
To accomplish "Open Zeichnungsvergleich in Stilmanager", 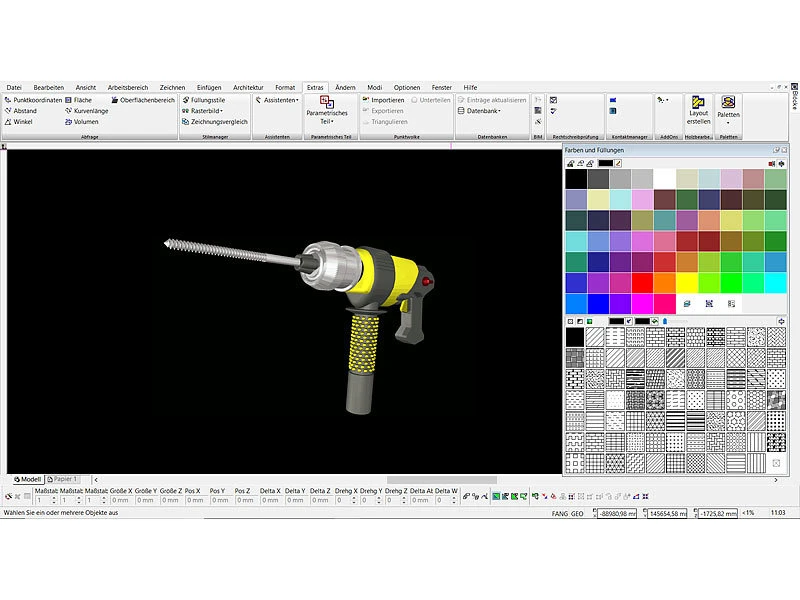I will coord(215,122).
